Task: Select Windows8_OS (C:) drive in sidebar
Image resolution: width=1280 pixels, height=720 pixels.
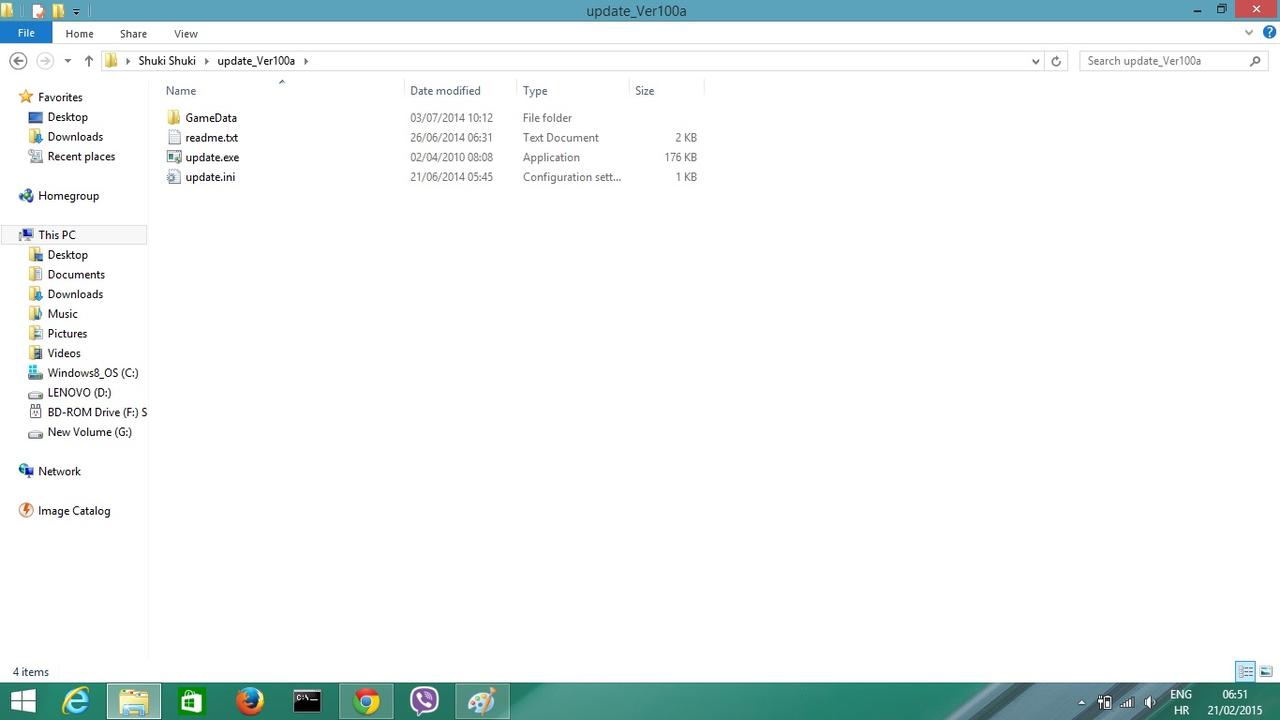Action: [x=92, y=373]
